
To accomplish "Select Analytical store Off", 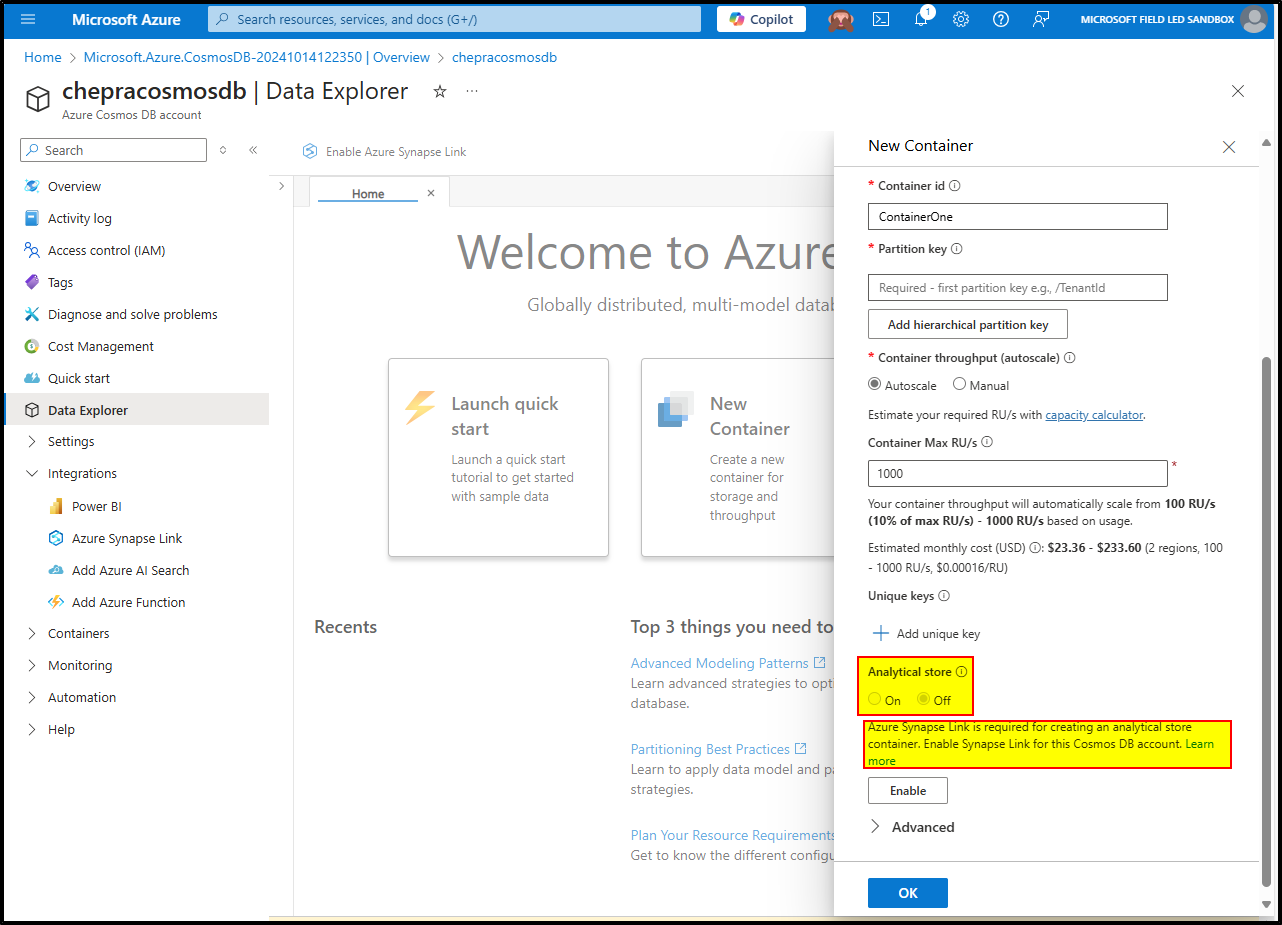I will click(924, 700).
